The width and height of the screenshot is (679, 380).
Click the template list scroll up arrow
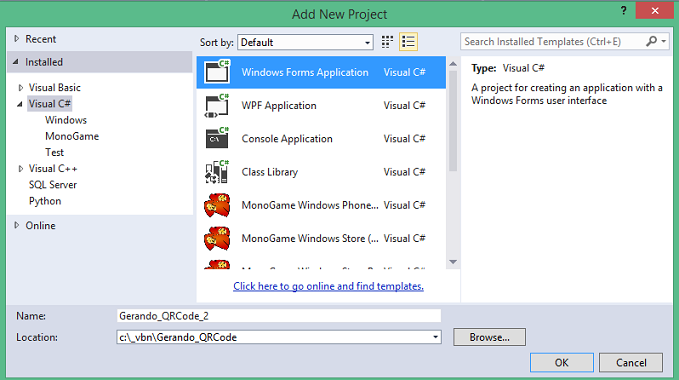tap(453, 64)
